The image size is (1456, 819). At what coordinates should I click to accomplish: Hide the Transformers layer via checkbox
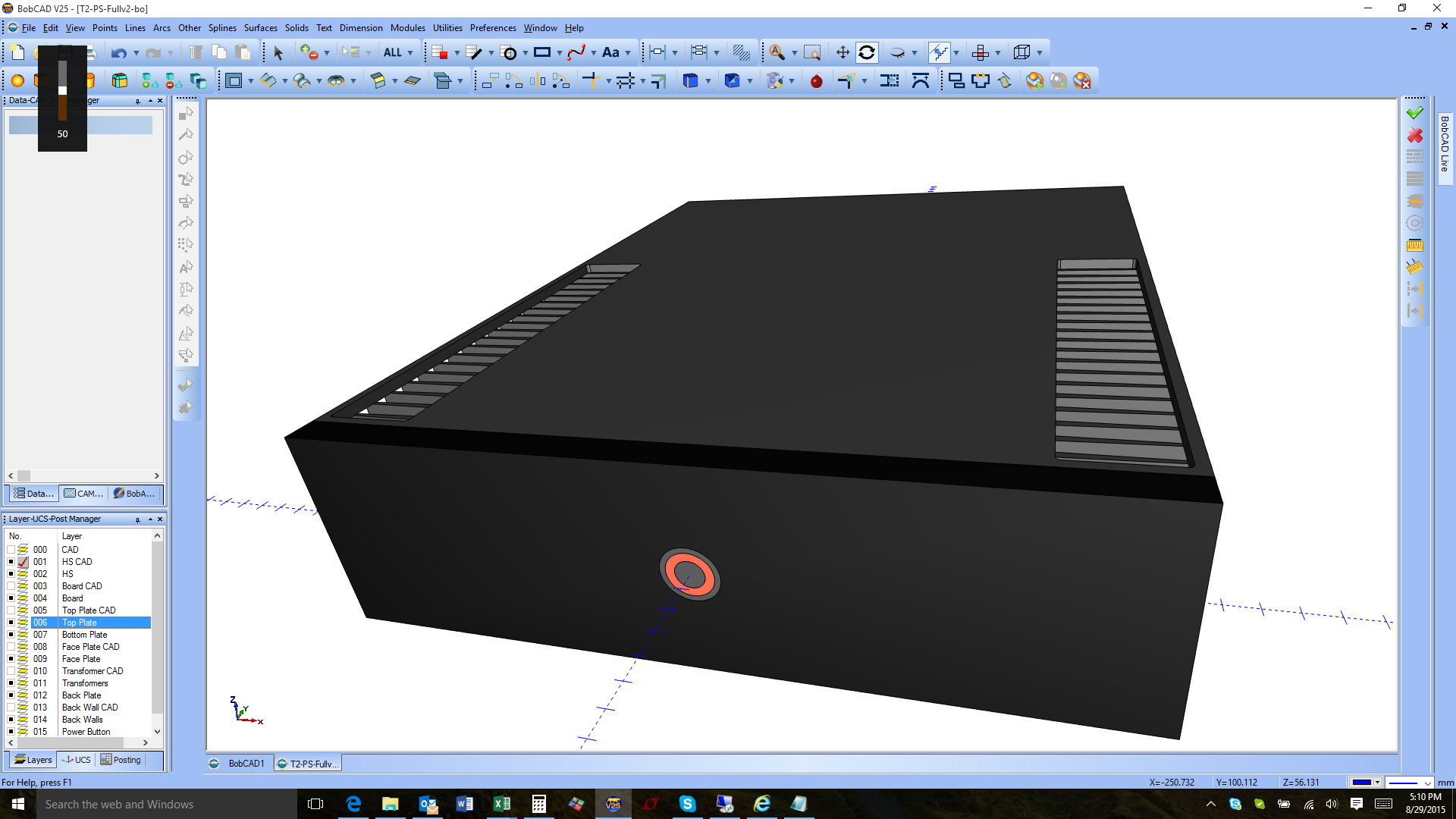(x=11, y=683)
